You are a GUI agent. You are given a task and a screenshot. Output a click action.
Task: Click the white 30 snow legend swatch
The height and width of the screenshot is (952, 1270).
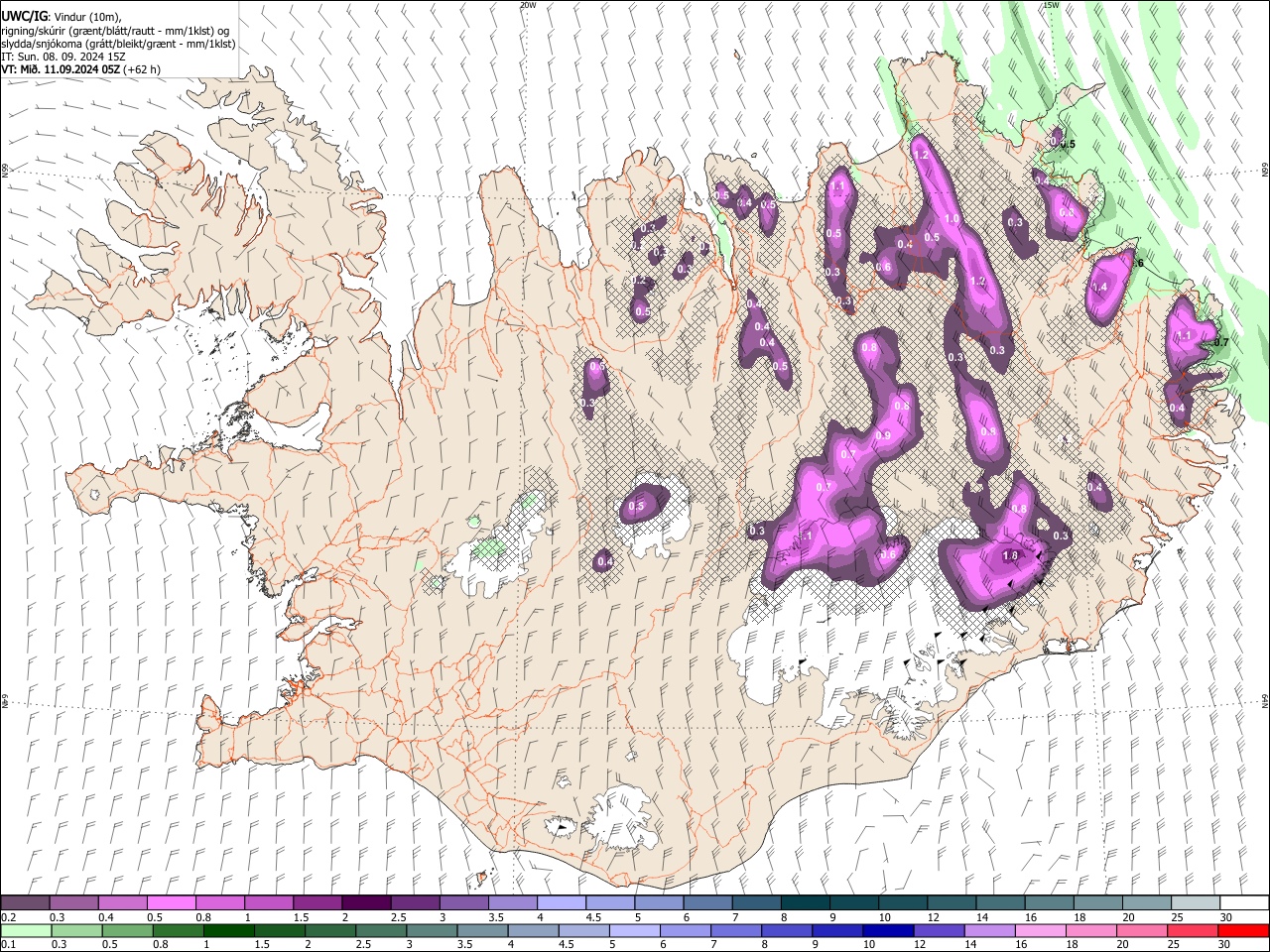(x=1243, y=902)
